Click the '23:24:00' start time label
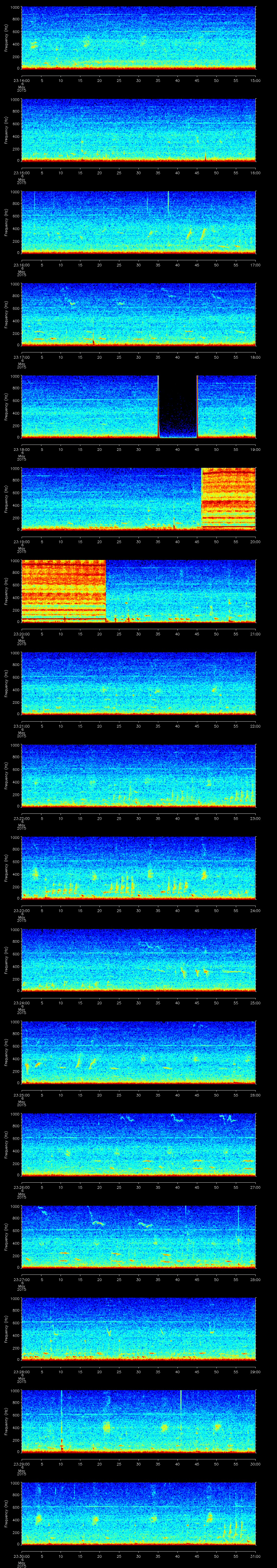 pos(21,1003)
